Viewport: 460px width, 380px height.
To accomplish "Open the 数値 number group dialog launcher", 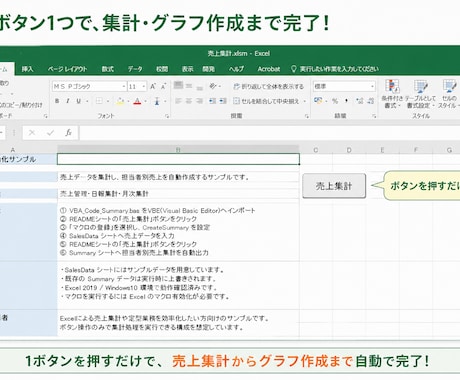I will (374, 116).
